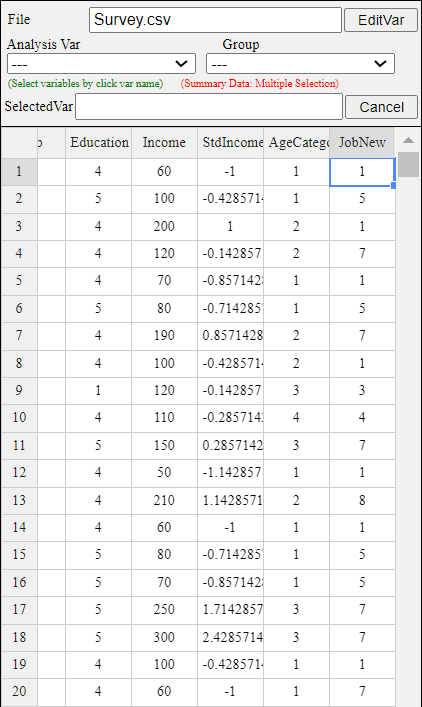Click the Education cell in row 9
Viewport: 422px width, 707px height.
99,390
